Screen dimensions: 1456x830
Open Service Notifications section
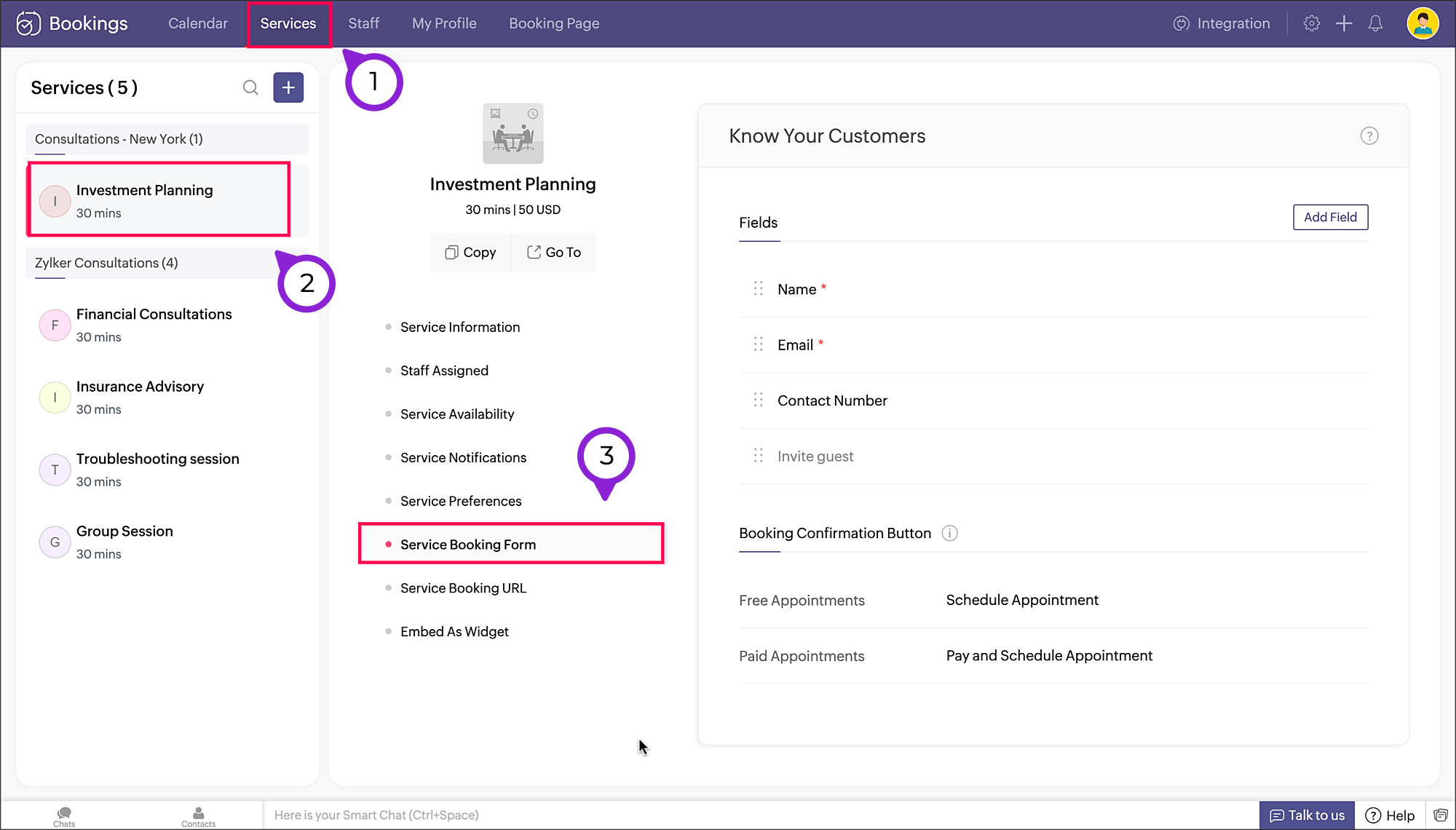[x=463, y=457]
